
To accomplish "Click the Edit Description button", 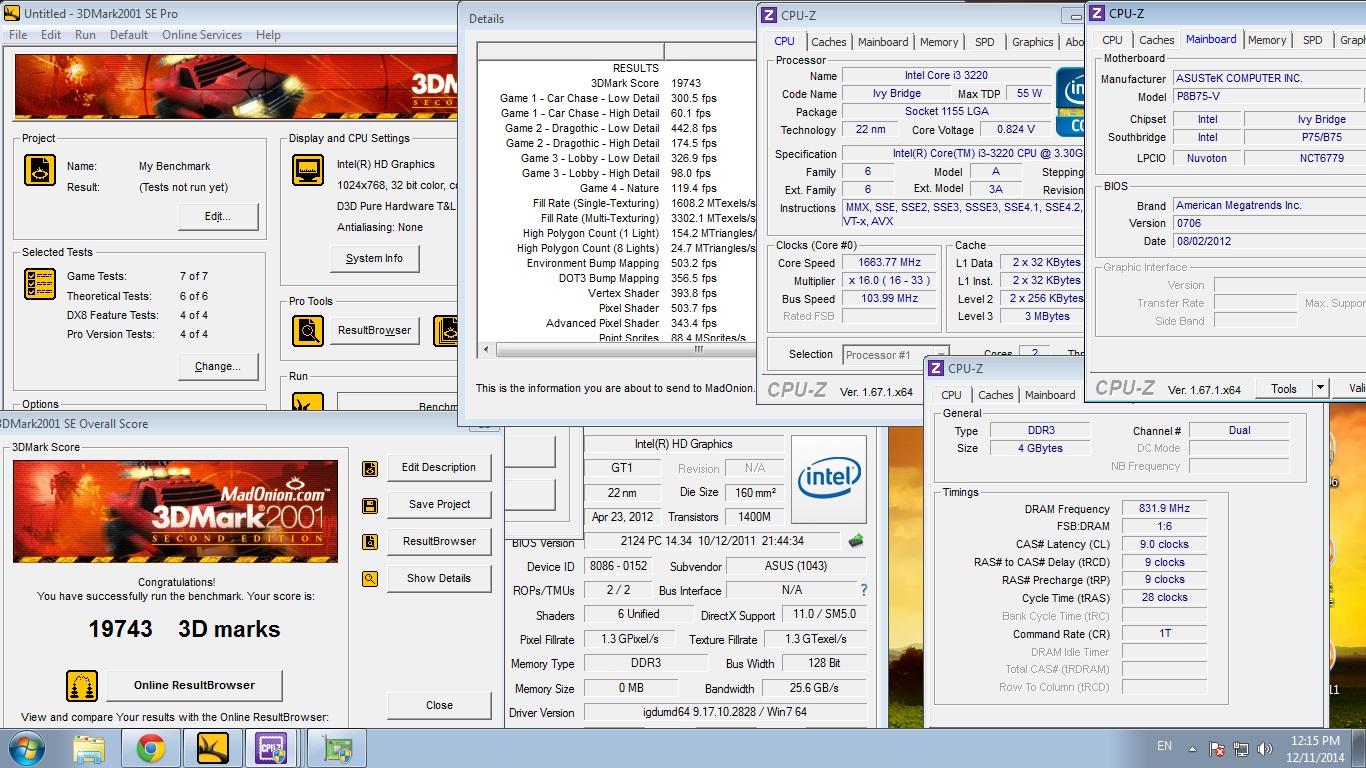I will point(439,467).
